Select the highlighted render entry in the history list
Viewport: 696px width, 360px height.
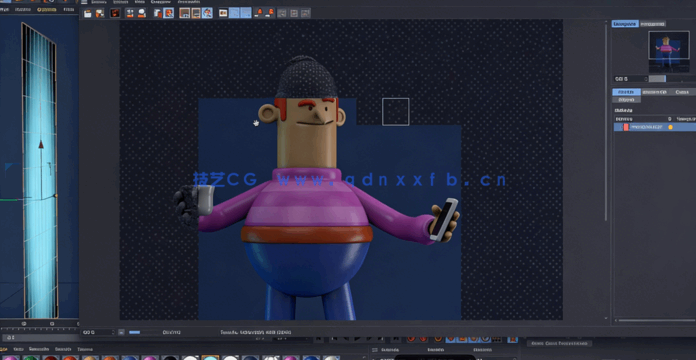pyautogui.click(x=655, y=127)
